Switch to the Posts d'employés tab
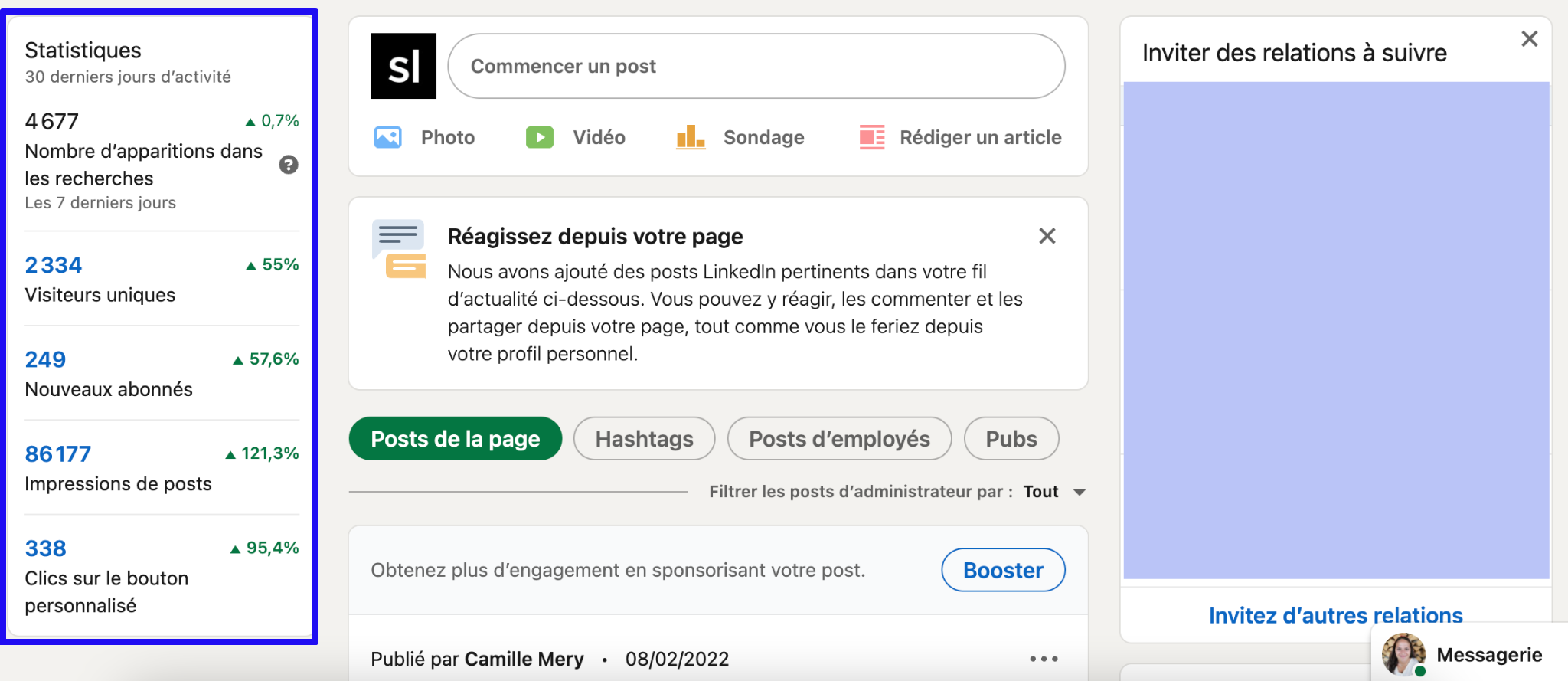 (x=840, y=439)
